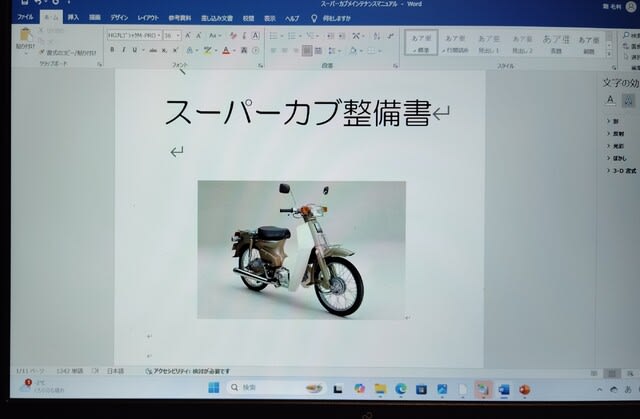The image size is (640, 419).
Task: Open File Explorer from taskbar
Action: pos(380,389)
